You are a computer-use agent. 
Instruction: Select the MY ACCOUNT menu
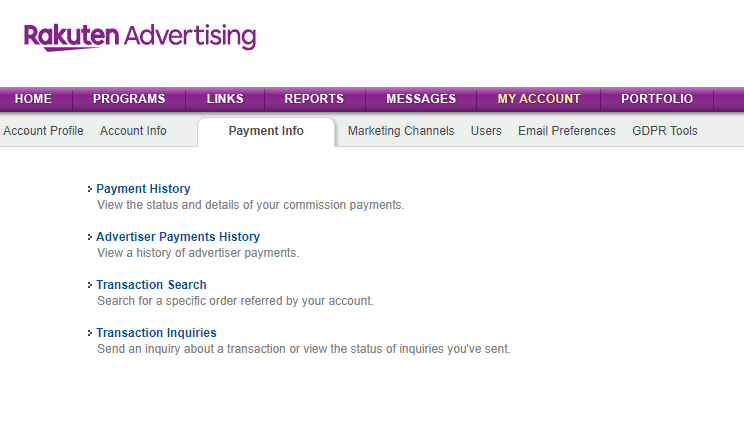pyautogui.click(x=539, y=99)
